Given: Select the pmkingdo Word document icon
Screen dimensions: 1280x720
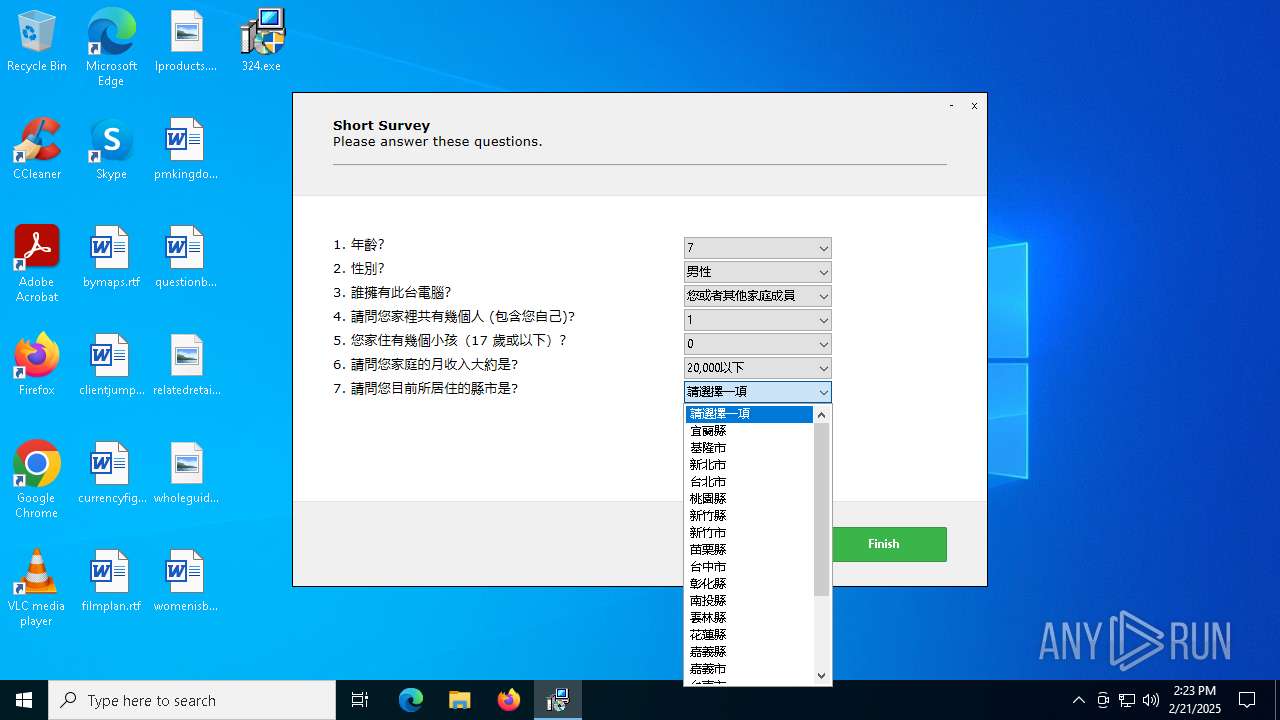Looking at the screenshot, I should click(186, 150).
